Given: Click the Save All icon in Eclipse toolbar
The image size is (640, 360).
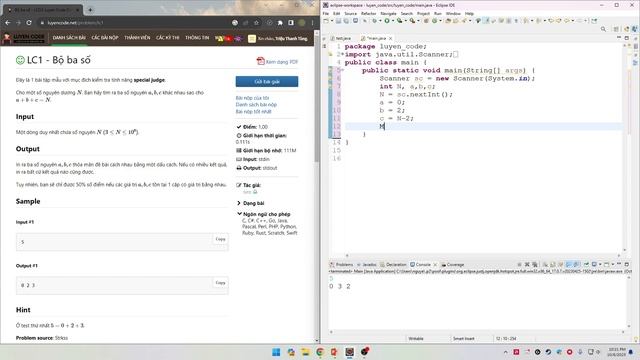Looking at the screenshot, I should coord(346,21).
